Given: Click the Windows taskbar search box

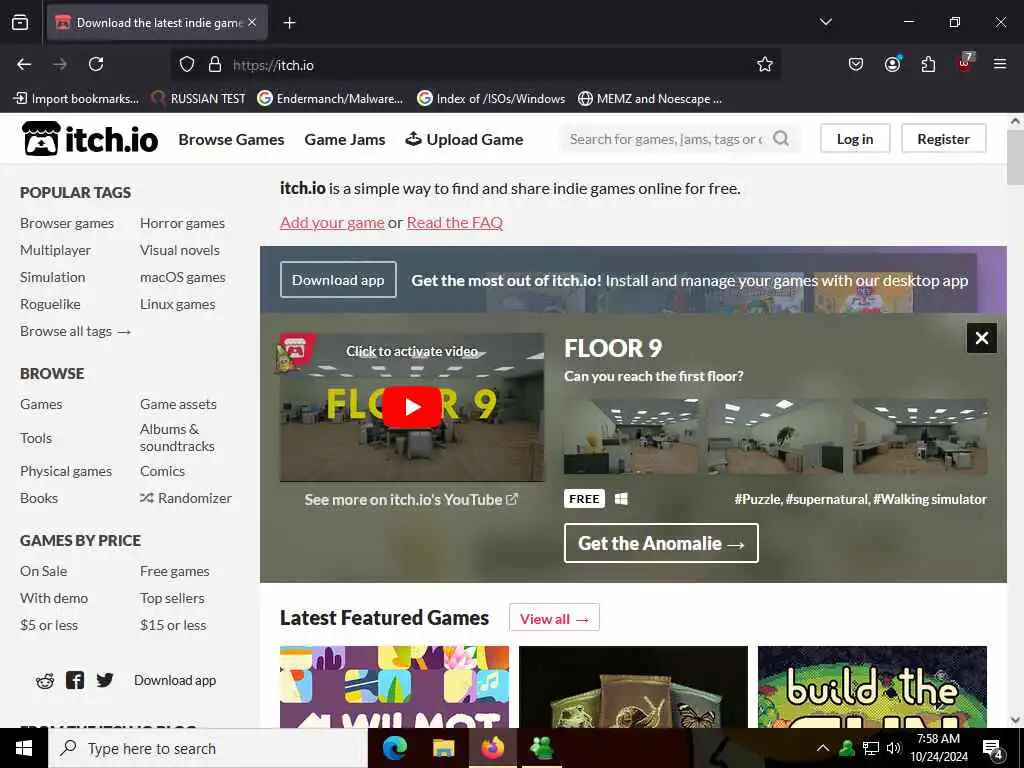Looking at the screenshot, I should coord(208,748).
